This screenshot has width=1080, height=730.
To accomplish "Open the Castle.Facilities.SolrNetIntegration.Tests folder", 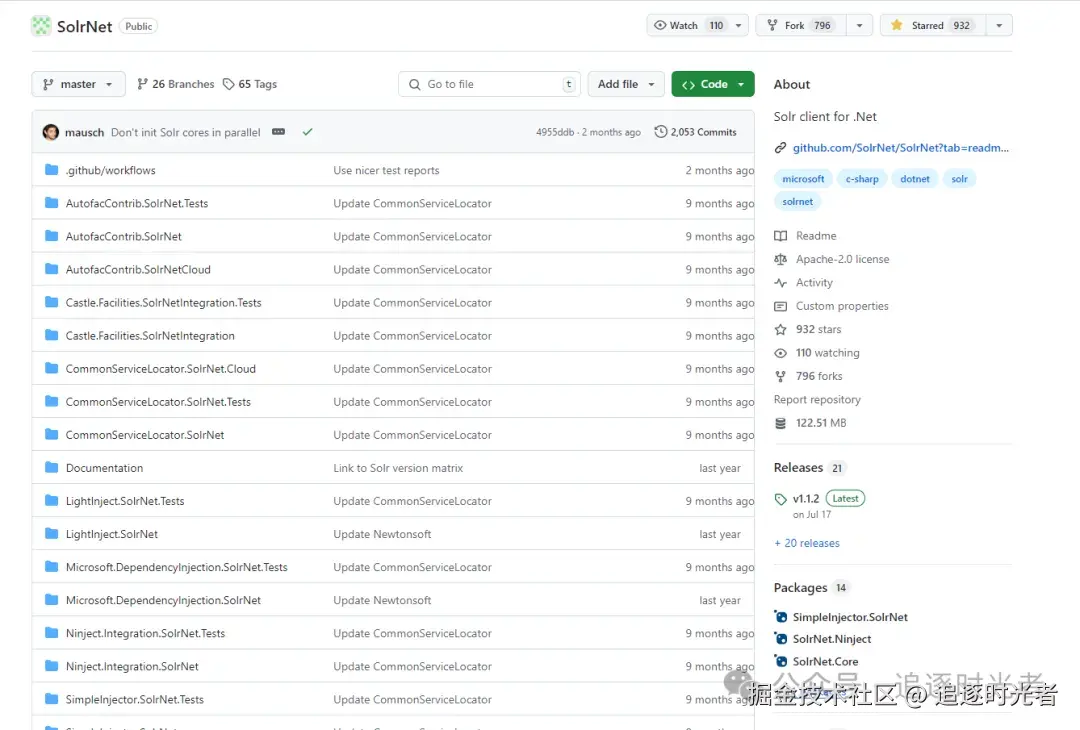I will (x=163, y=302).
